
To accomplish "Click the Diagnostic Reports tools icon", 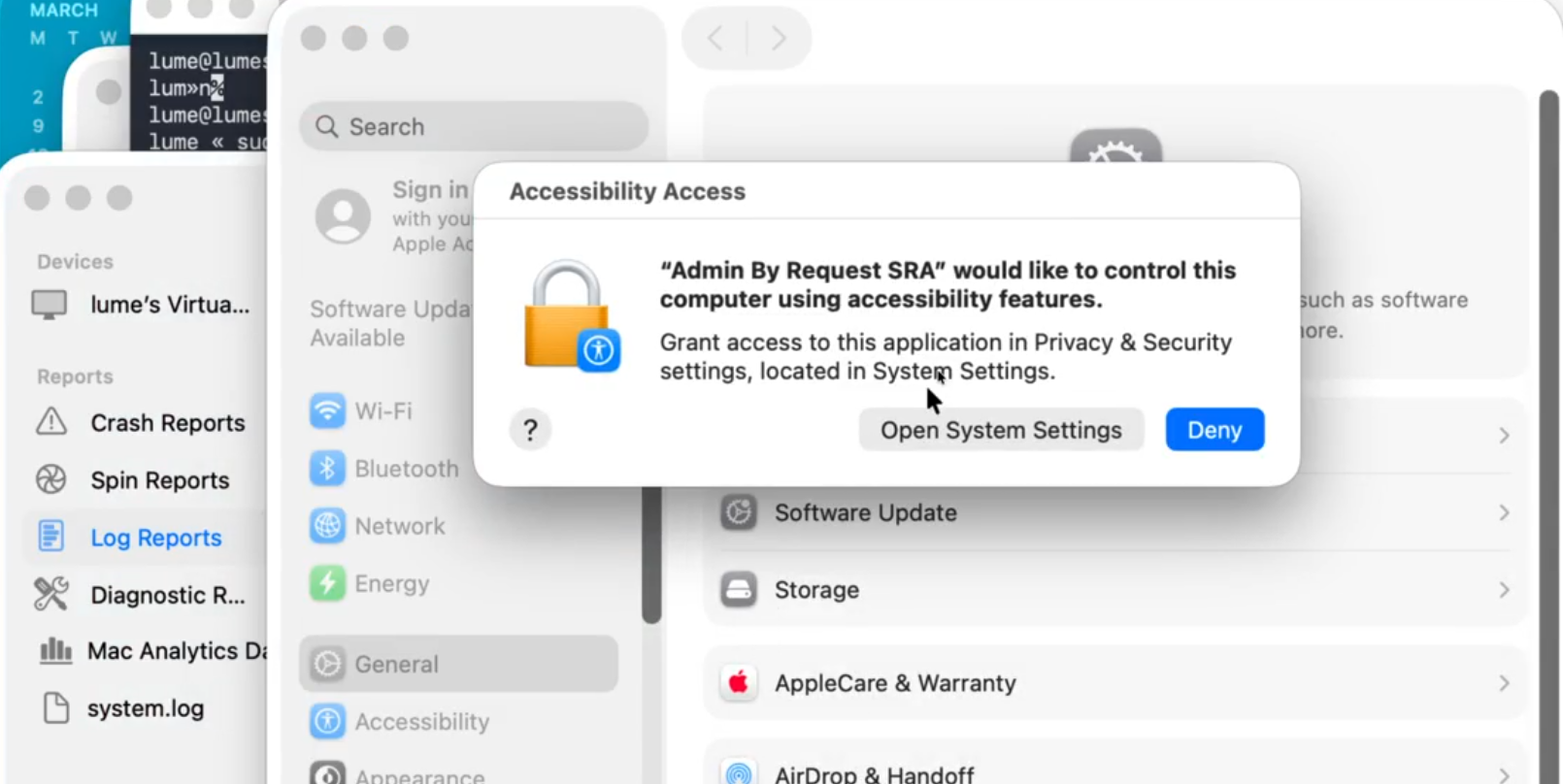I will (x=51, y=594).
